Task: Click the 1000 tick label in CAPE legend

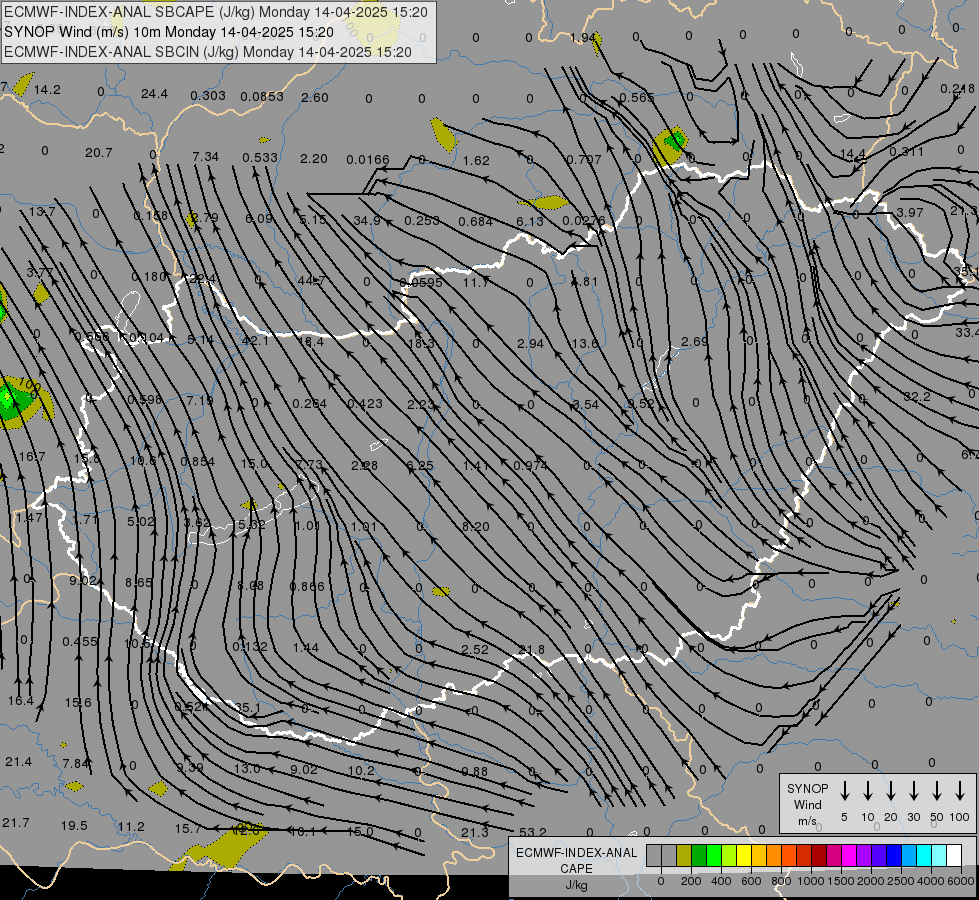Action: pyautogui.click(x=810, y=881)
